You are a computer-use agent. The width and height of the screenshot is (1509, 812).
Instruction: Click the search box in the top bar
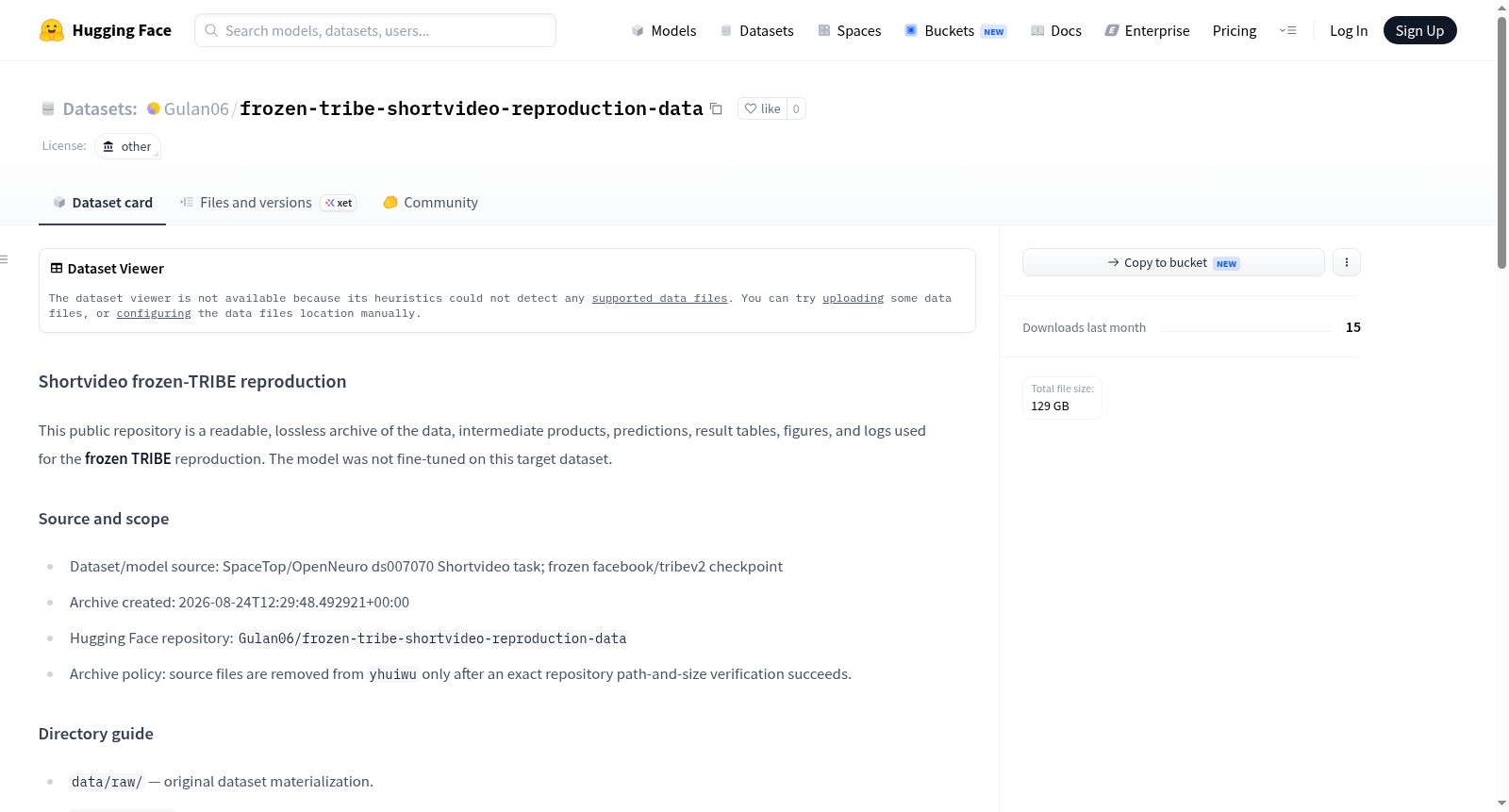point(375,30)
